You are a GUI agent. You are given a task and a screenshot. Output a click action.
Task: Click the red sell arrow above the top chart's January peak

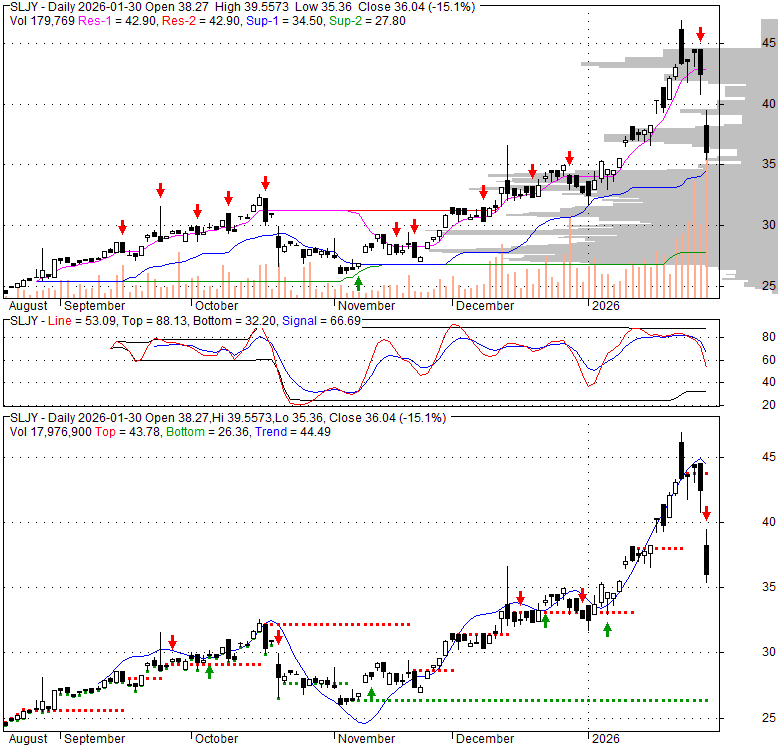700,34
